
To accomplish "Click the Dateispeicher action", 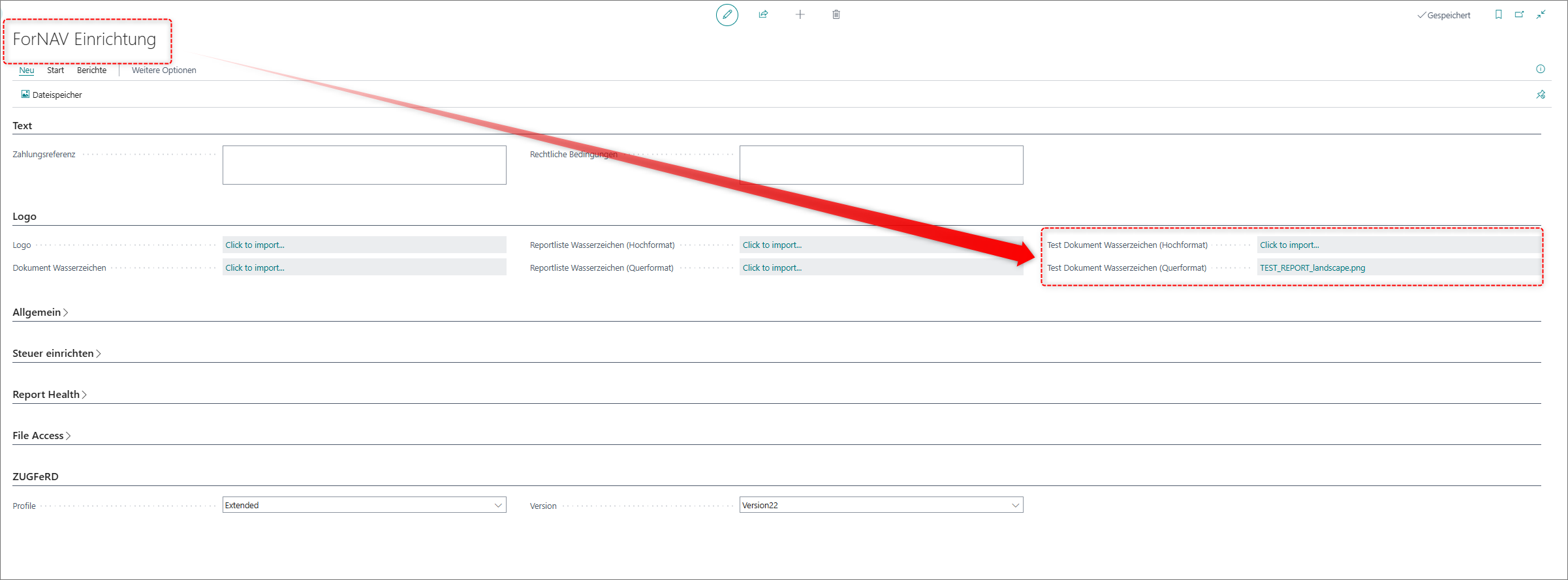I will (x=52, y=95).
